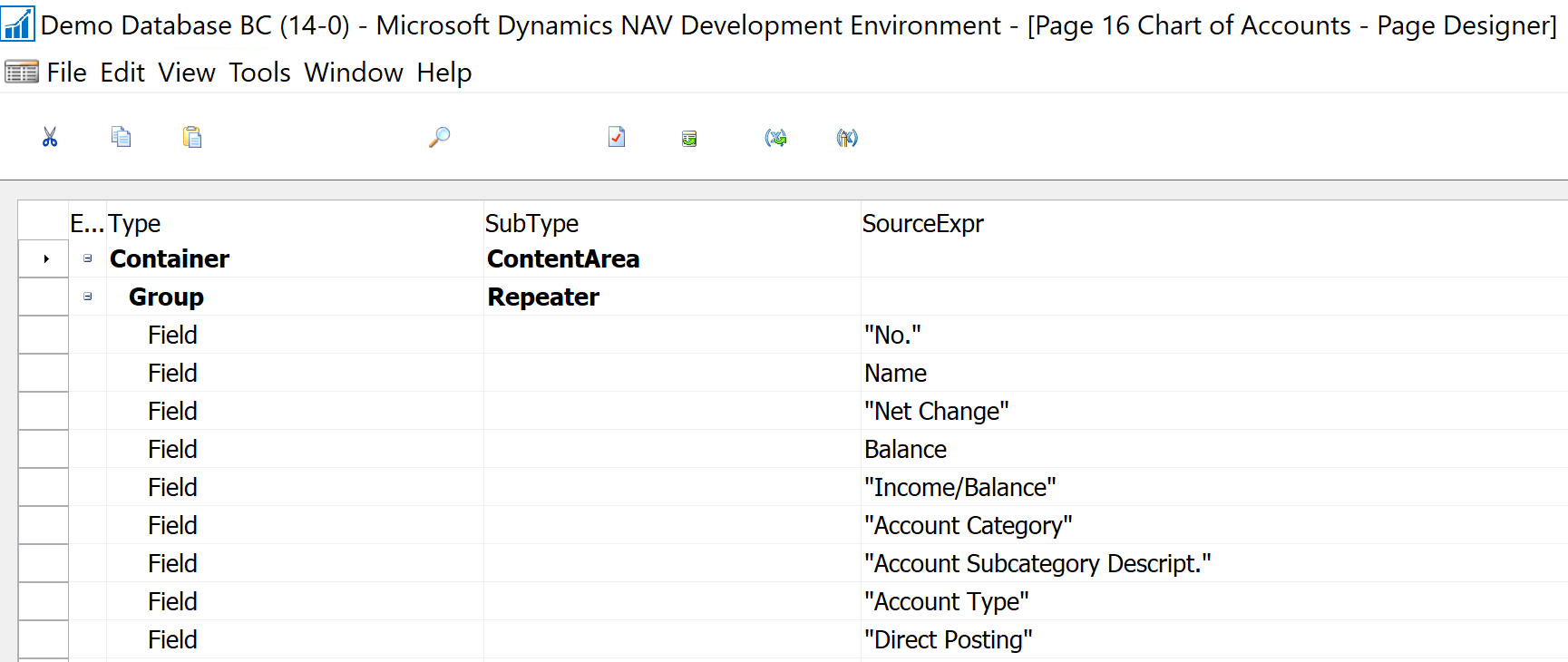Click the Dynamics NAV title bar icon

point(18,24)
